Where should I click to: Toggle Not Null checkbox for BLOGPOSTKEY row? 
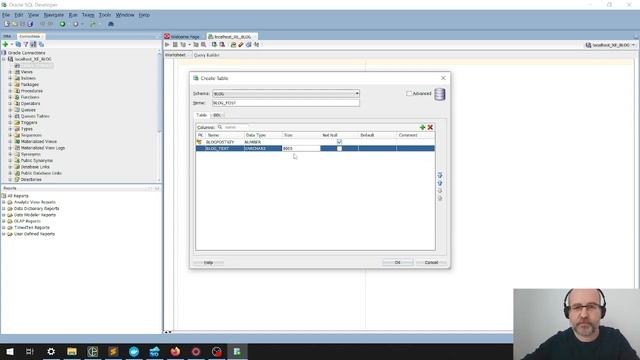tap(339, 142)
